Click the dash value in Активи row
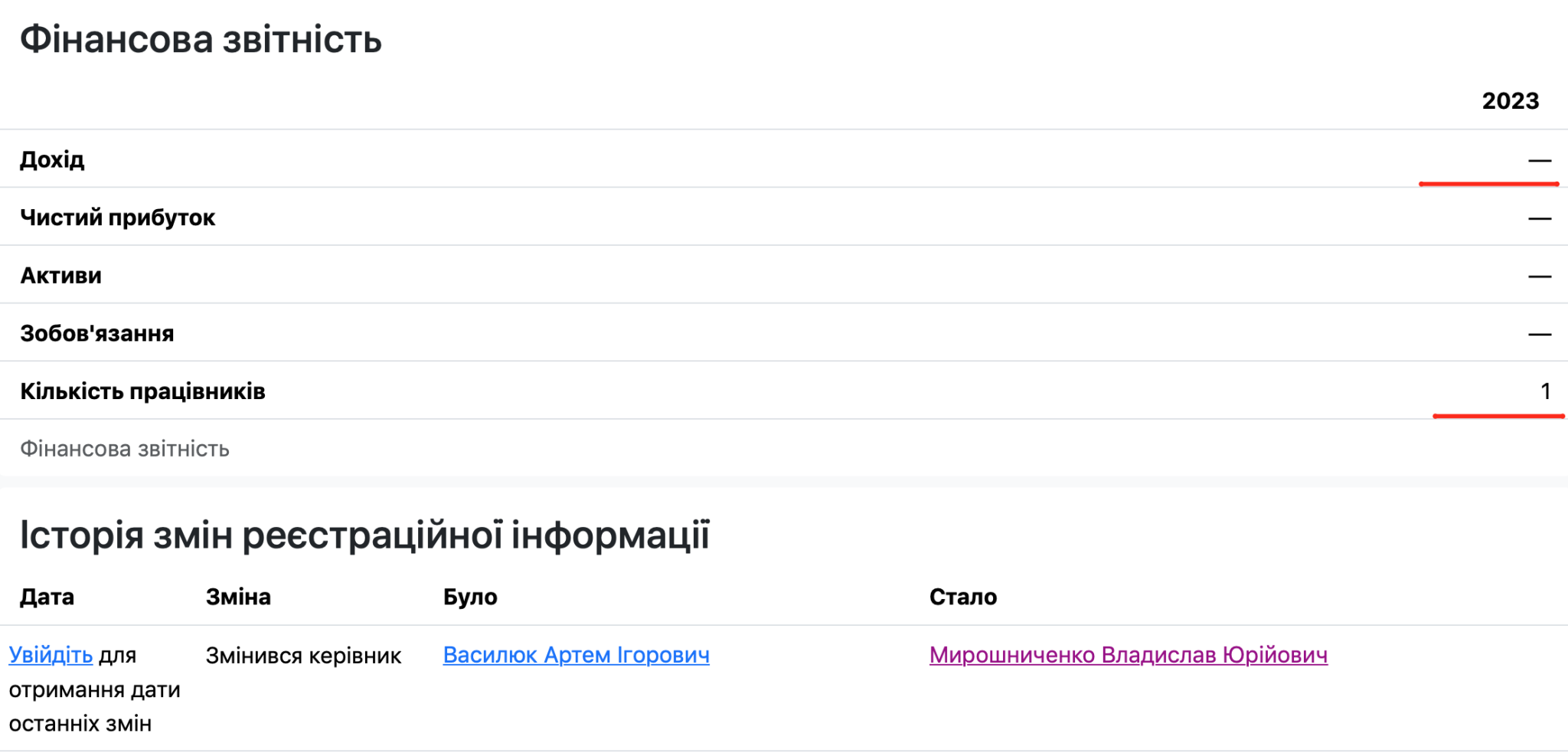Screen dimensions: 1568x753 (1540, 277)
